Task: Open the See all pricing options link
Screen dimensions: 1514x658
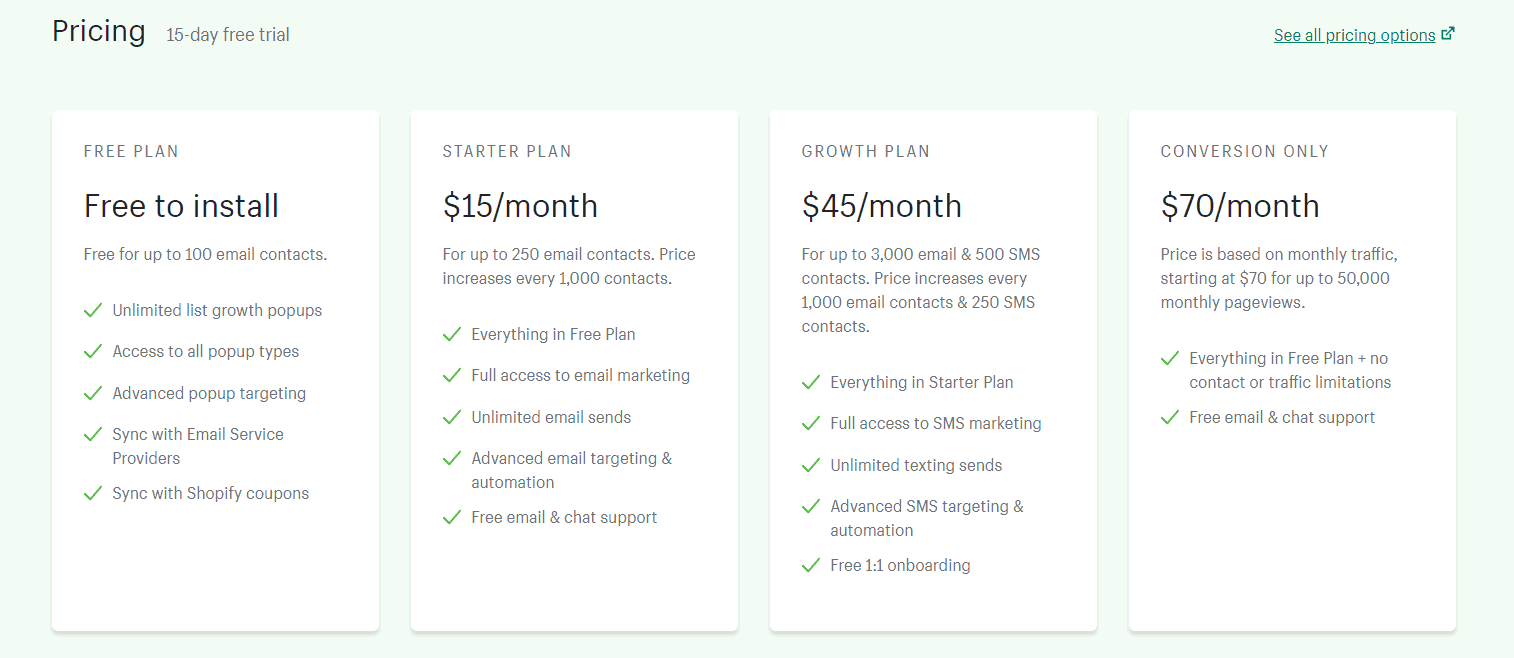Action: click(1354, 34)
